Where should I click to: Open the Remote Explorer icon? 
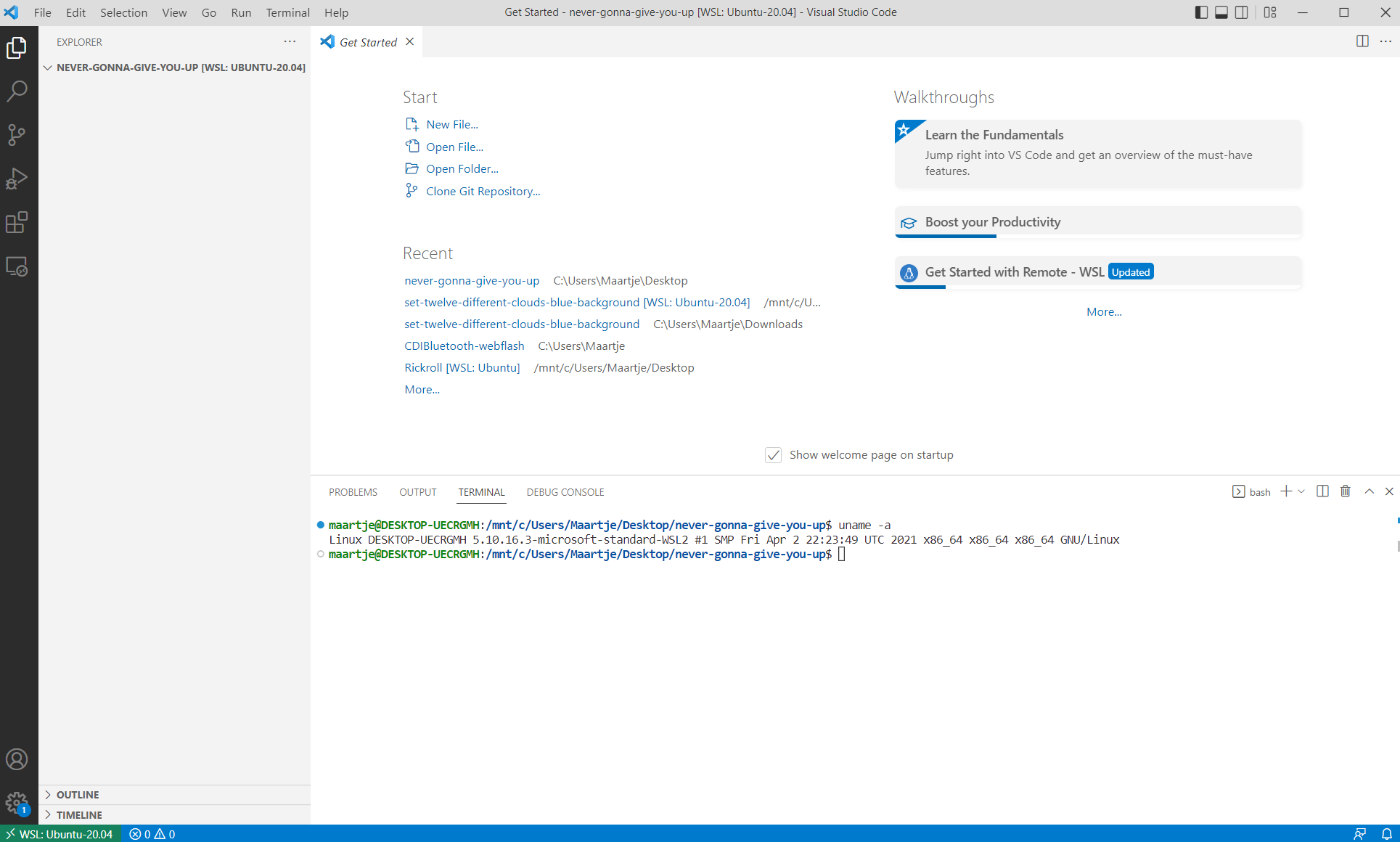coord(17,266)
